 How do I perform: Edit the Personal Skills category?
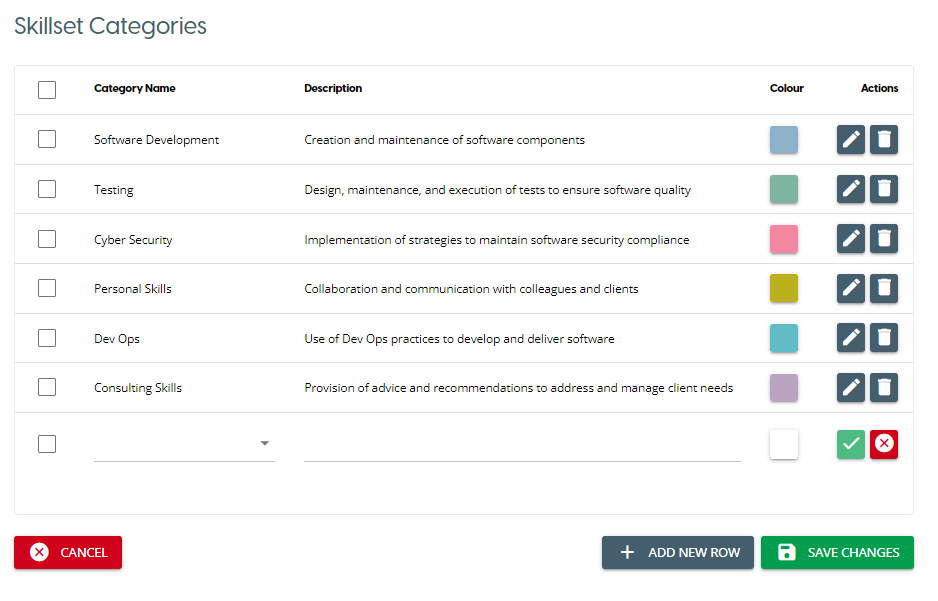point(851,288)
